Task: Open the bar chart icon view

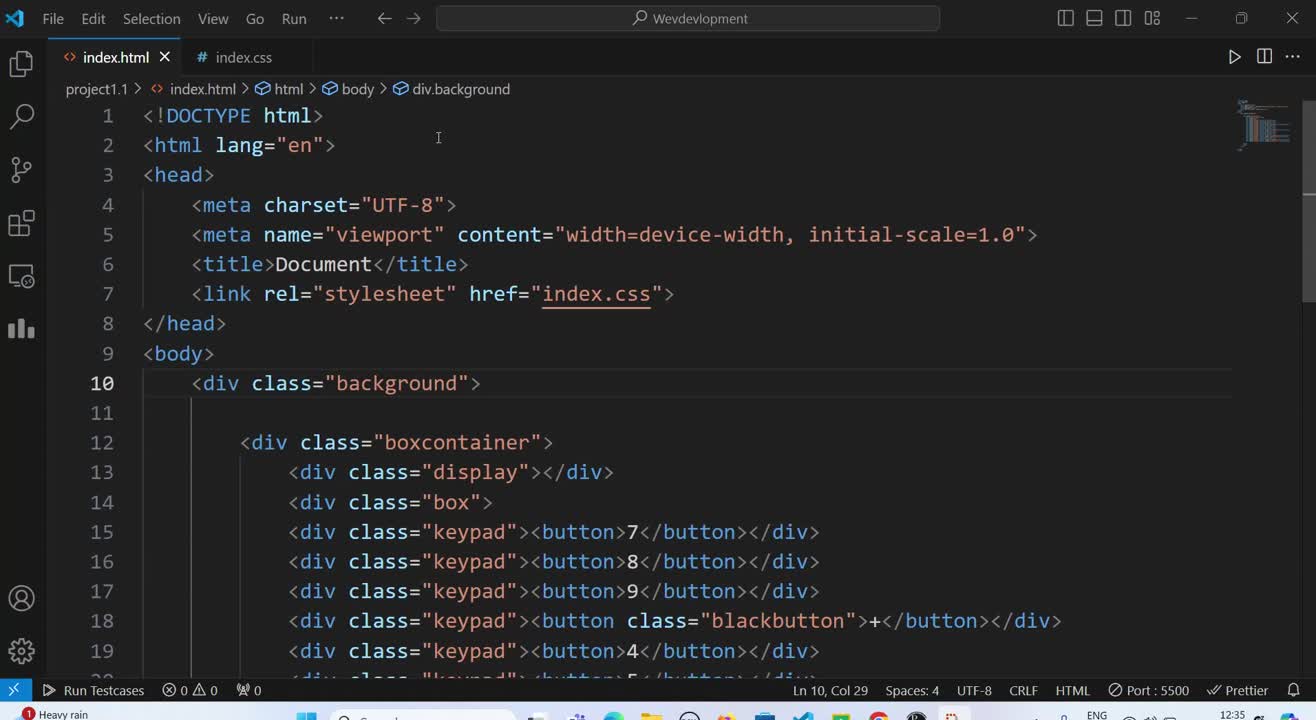Action: coord(21,328)
